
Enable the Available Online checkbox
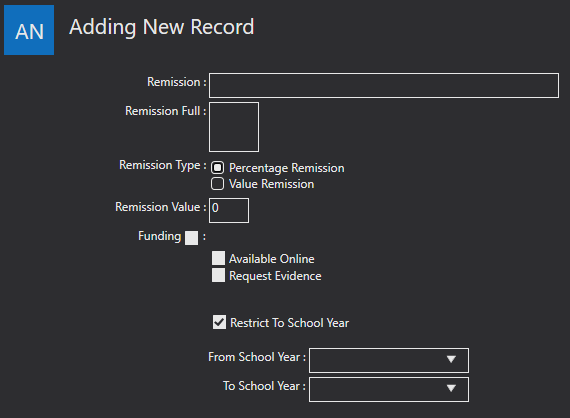click(218, 258)
